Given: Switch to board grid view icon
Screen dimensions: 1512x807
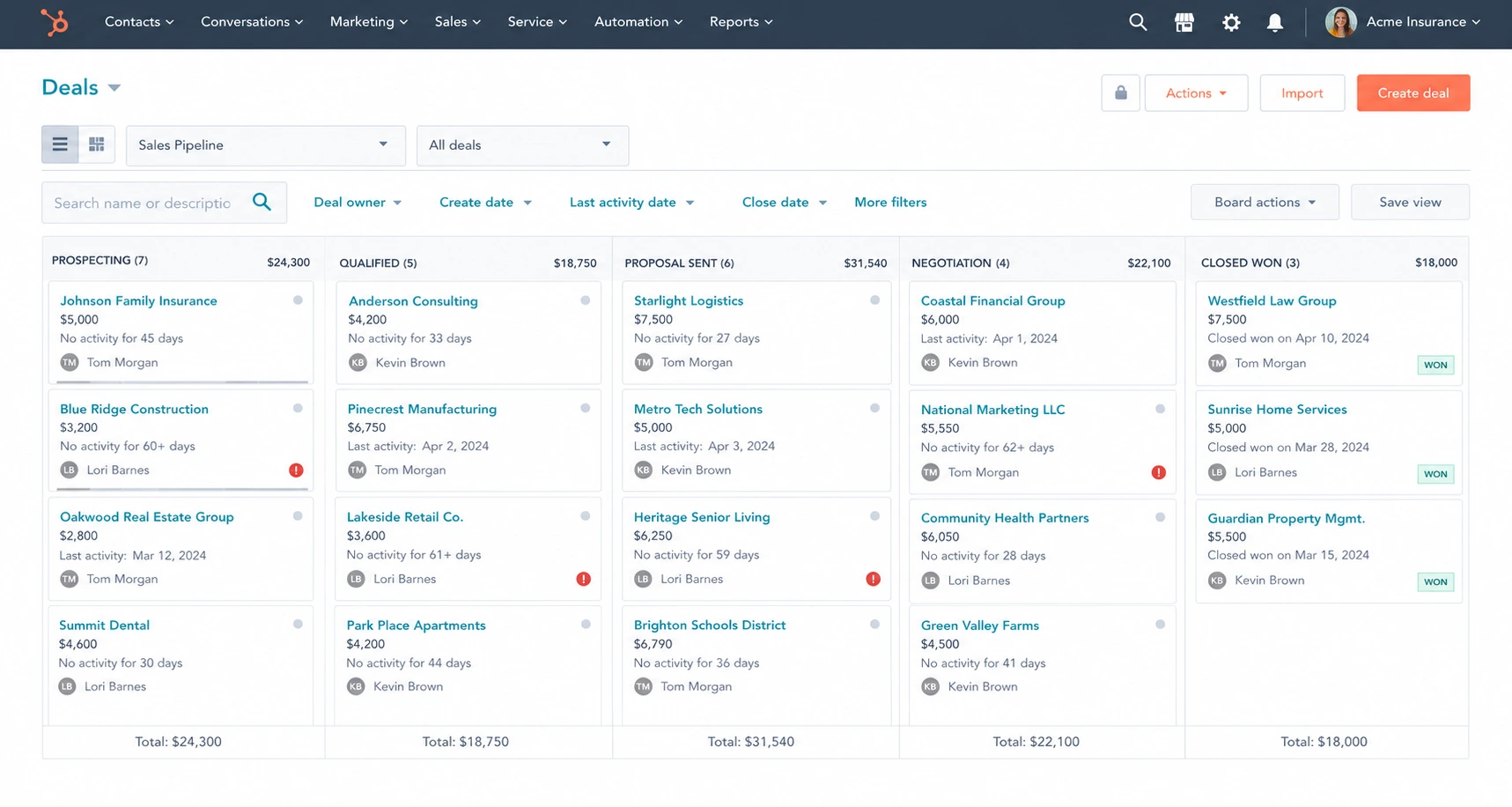Looking at the screenshot, I should point(97,144).
